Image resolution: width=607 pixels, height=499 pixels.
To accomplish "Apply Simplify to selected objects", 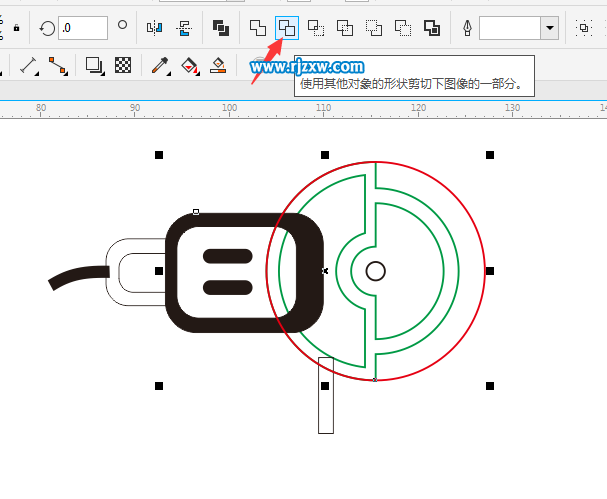I will point(345,28).
